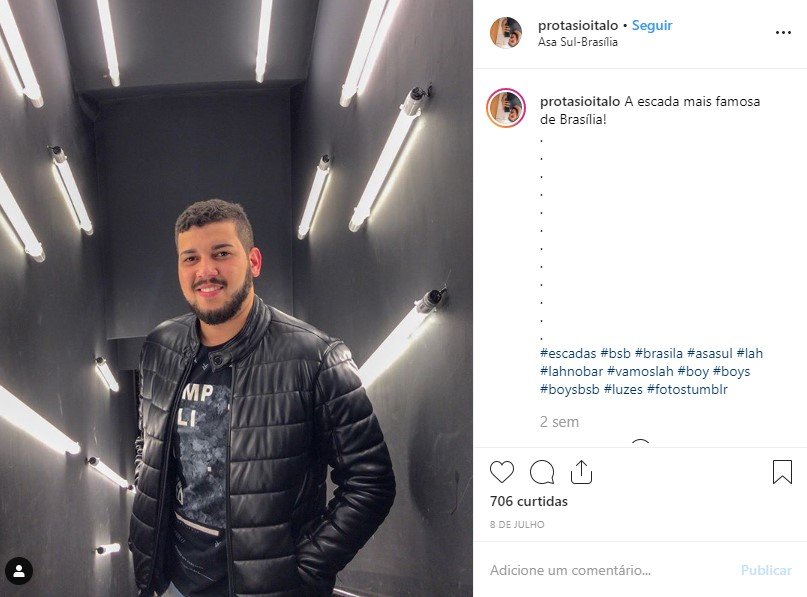Open the Asa Sul-Brasília location link

577,42
